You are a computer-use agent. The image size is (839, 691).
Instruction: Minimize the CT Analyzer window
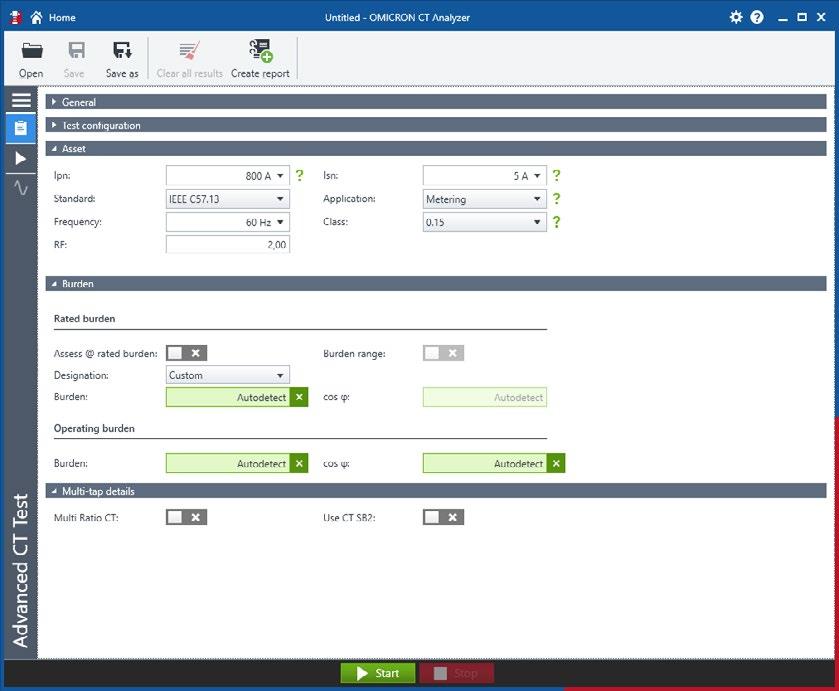pyautogui.click(x=783, y=18)
